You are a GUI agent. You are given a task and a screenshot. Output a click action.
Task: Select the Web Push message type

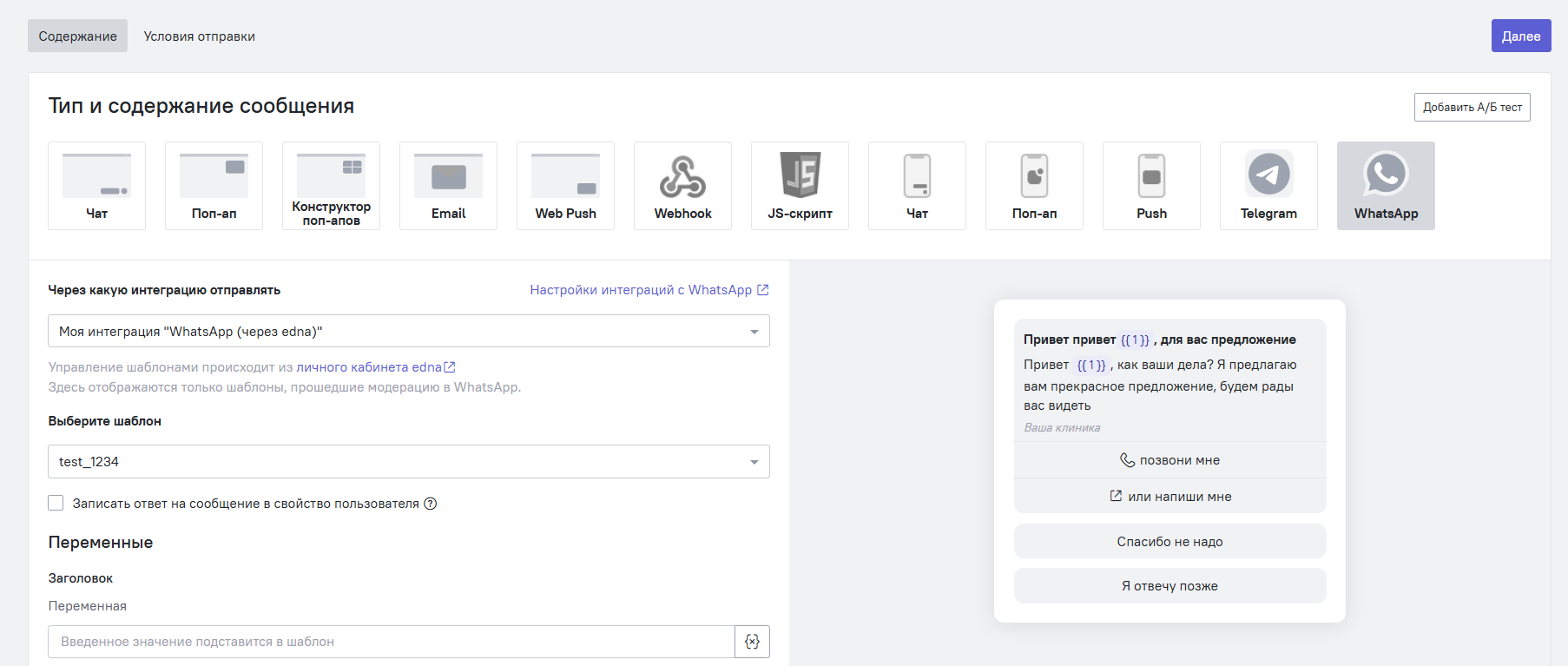coord(565,186)
